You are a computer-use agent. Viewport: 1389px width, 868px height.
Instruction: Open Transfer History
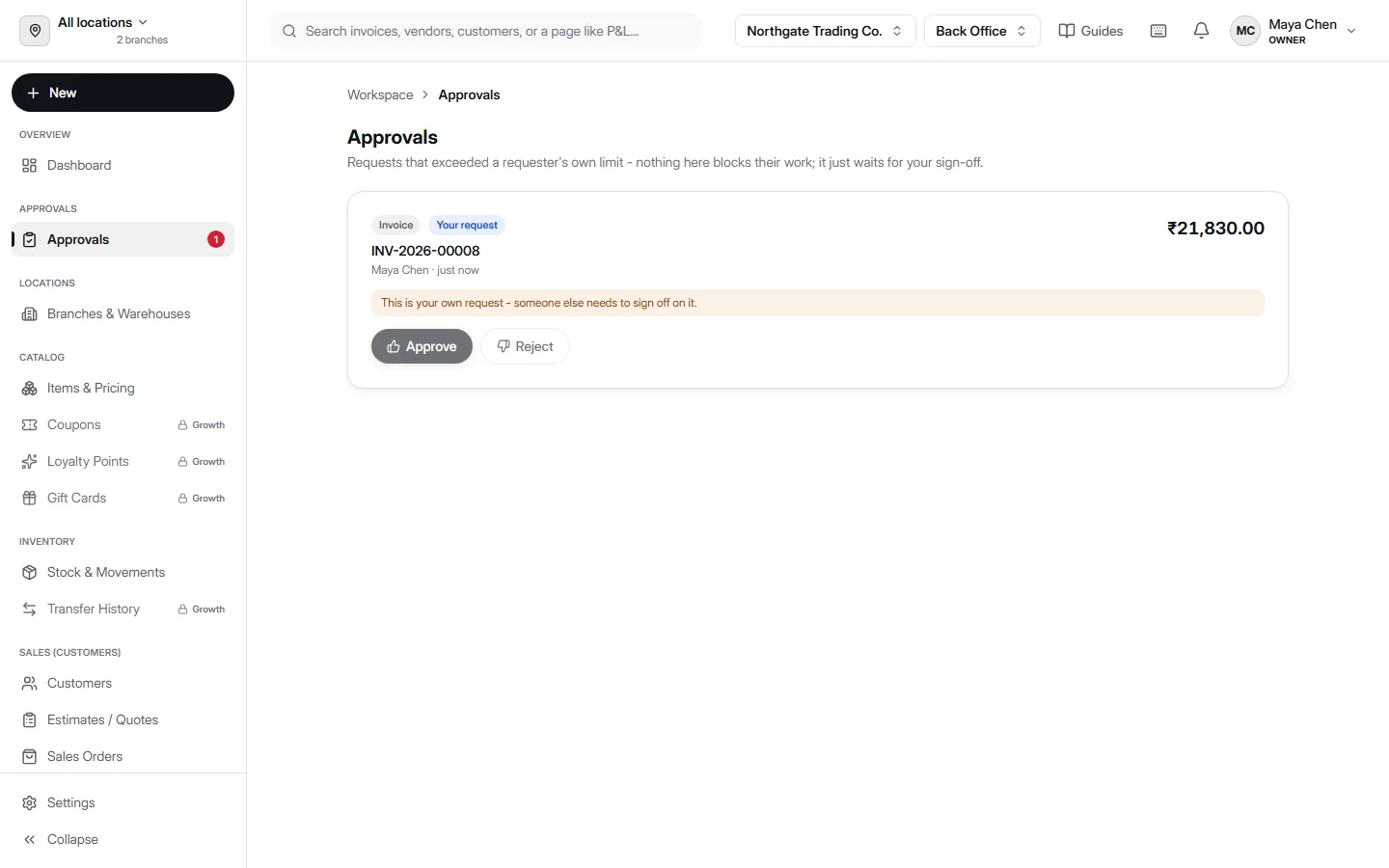tap(123, 609)
